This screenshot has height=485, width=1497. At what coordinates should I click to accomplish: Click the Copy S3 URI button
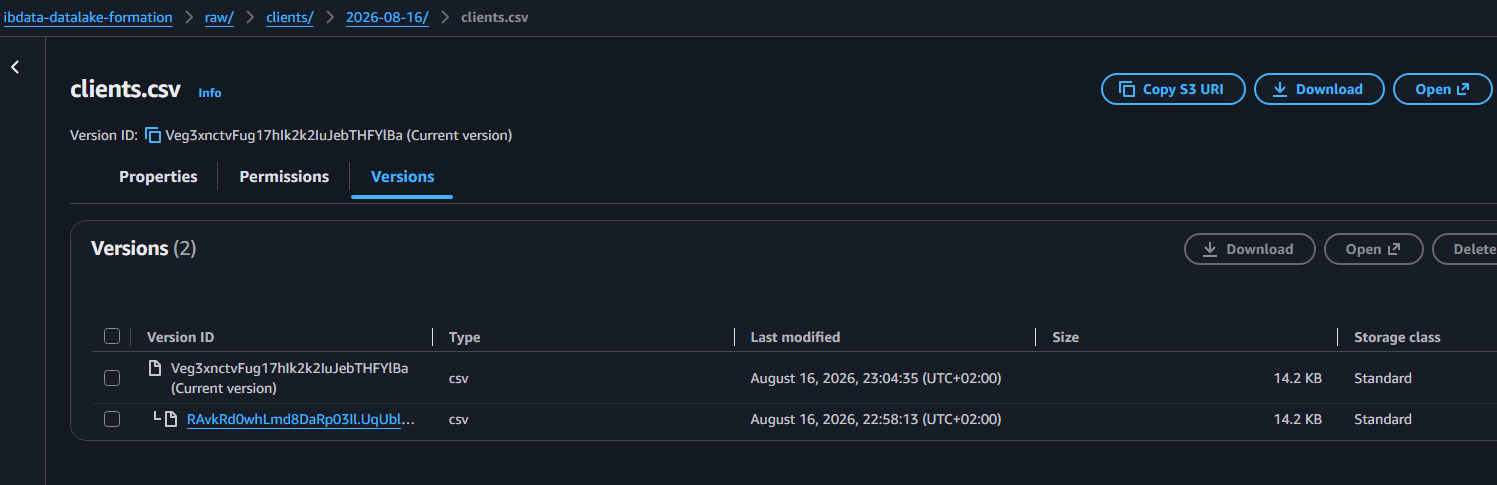1173,89
